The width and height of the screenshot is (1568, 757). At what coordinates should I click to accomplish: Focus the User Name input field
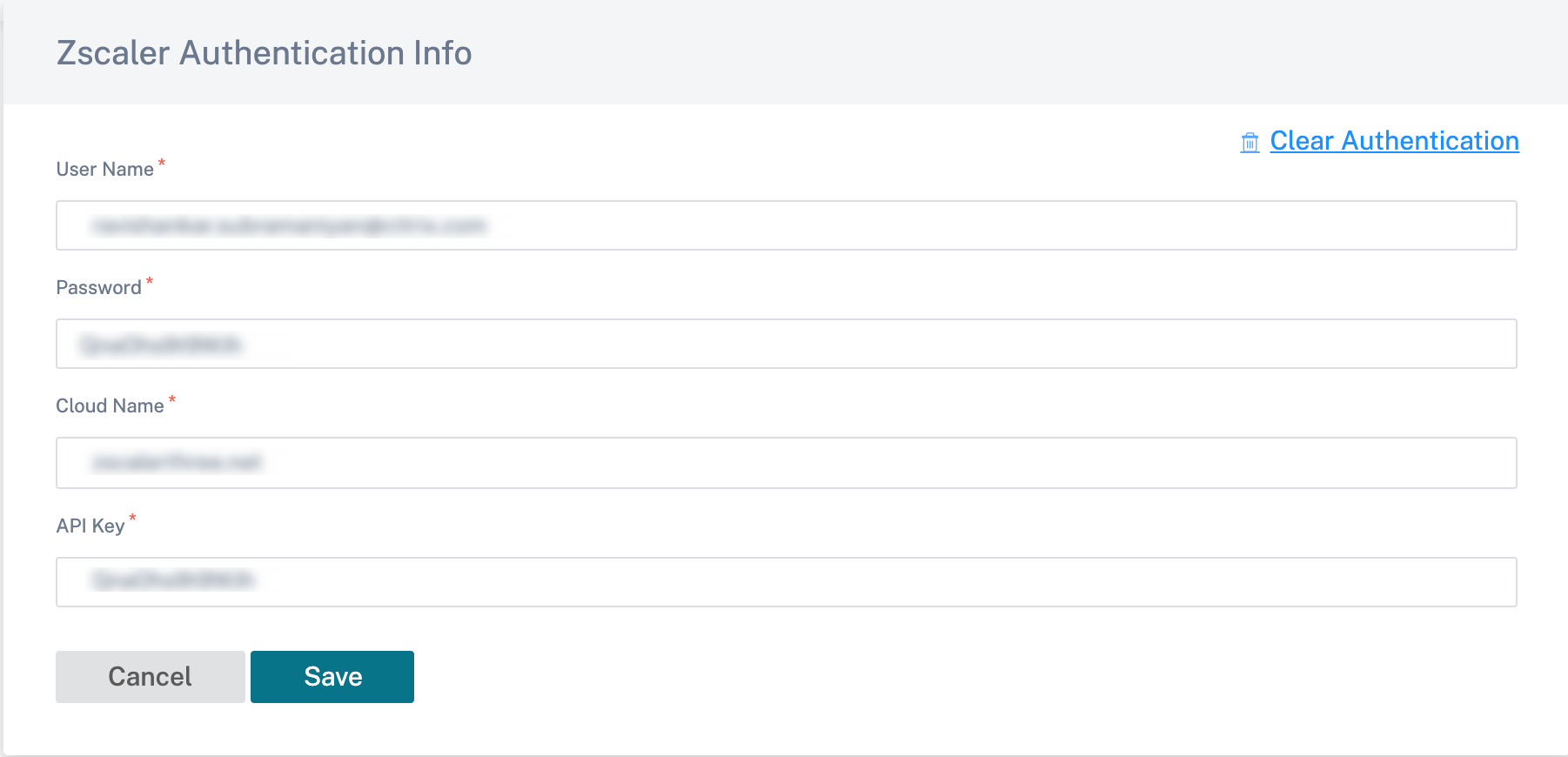(786, 225)
